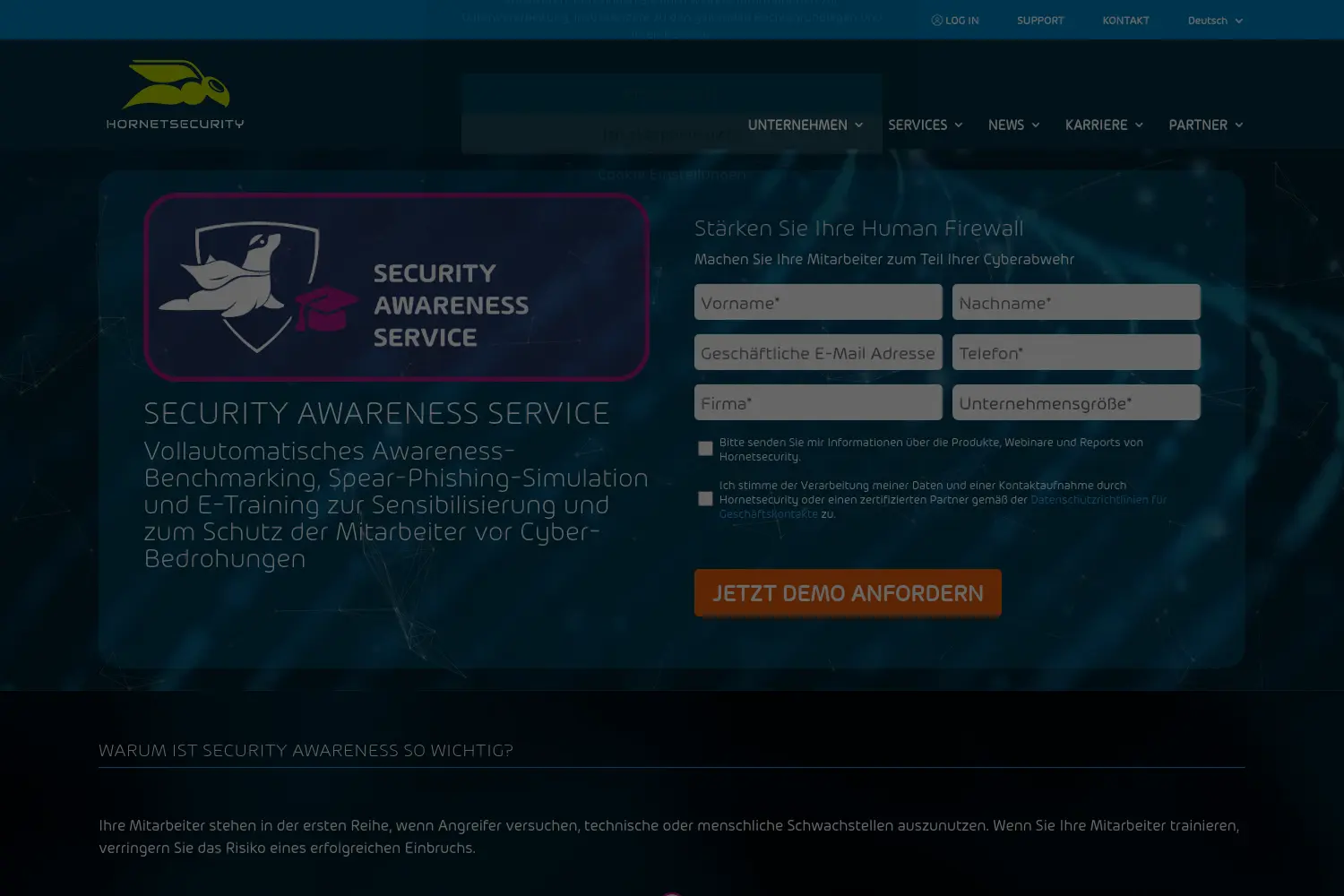Select the Geschäftliche E-Mail Adresse field
Viewport: 1344px width, 896px height.
818,352
